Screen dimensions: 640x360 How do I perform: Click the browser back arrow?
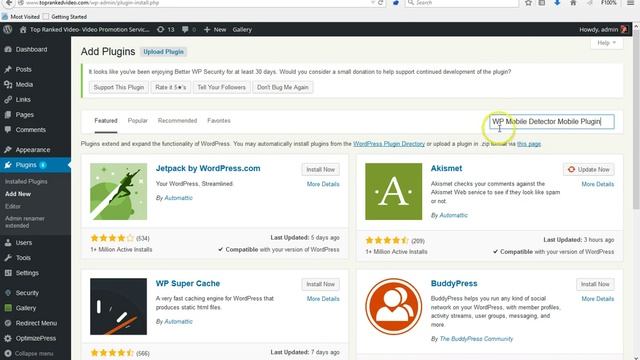[8, 3]
